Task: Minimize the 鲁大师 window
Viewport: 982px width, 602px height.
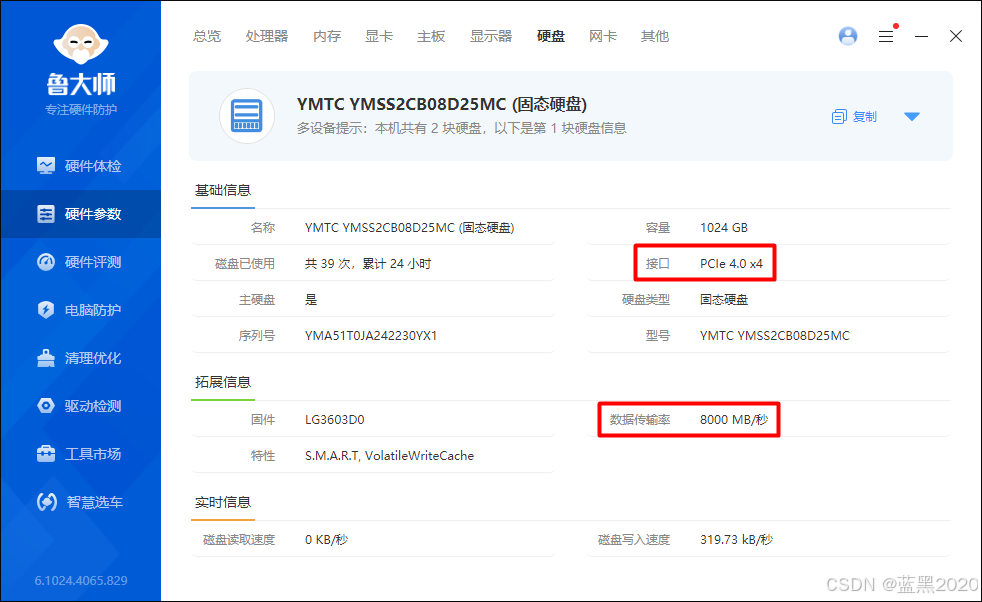Action: [921, 36]
